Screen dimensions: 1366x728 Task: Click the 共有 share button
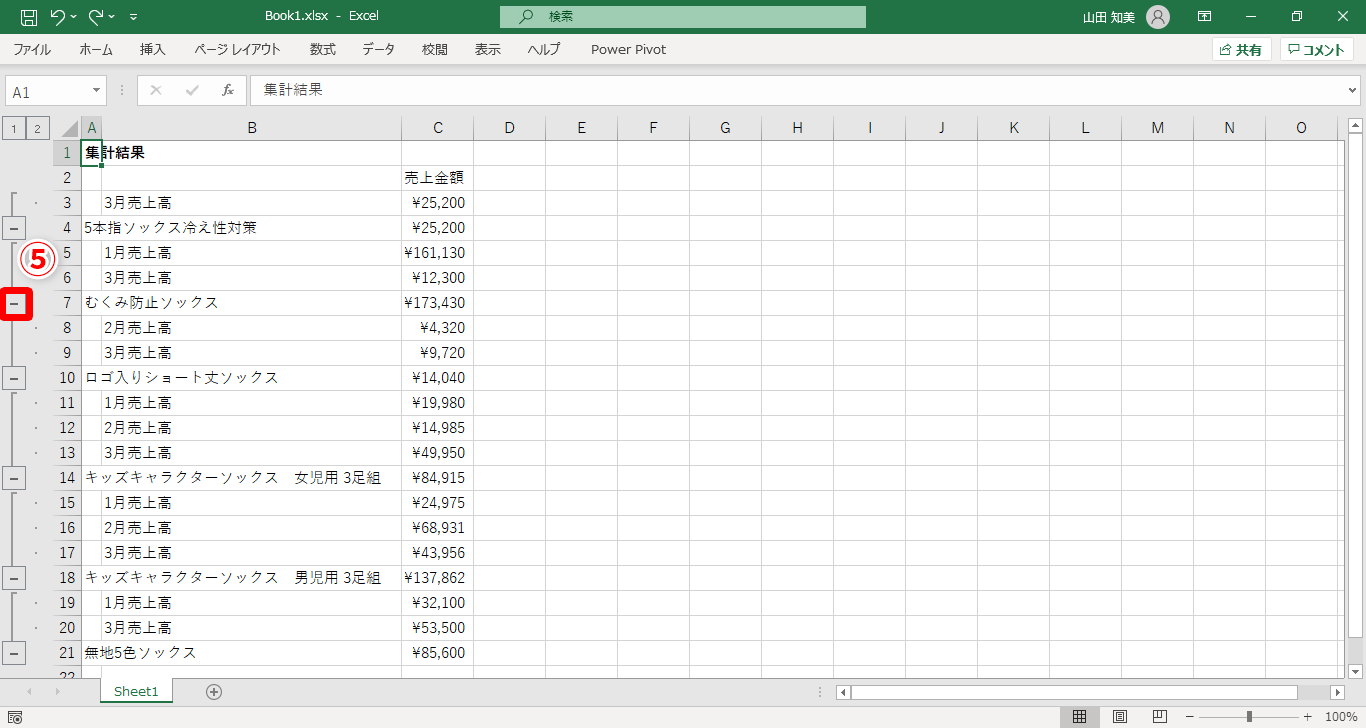(x=1241, y=49)
